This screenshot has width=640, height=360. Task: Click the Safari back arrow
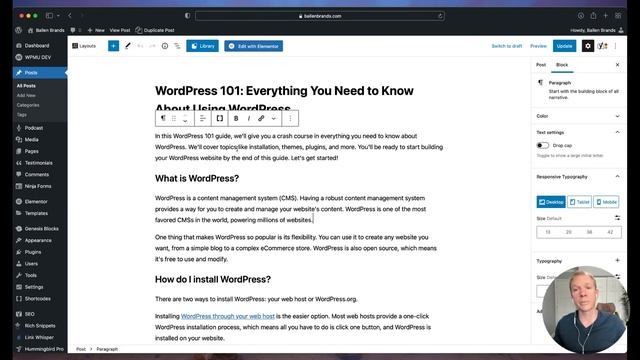(70, 16)
